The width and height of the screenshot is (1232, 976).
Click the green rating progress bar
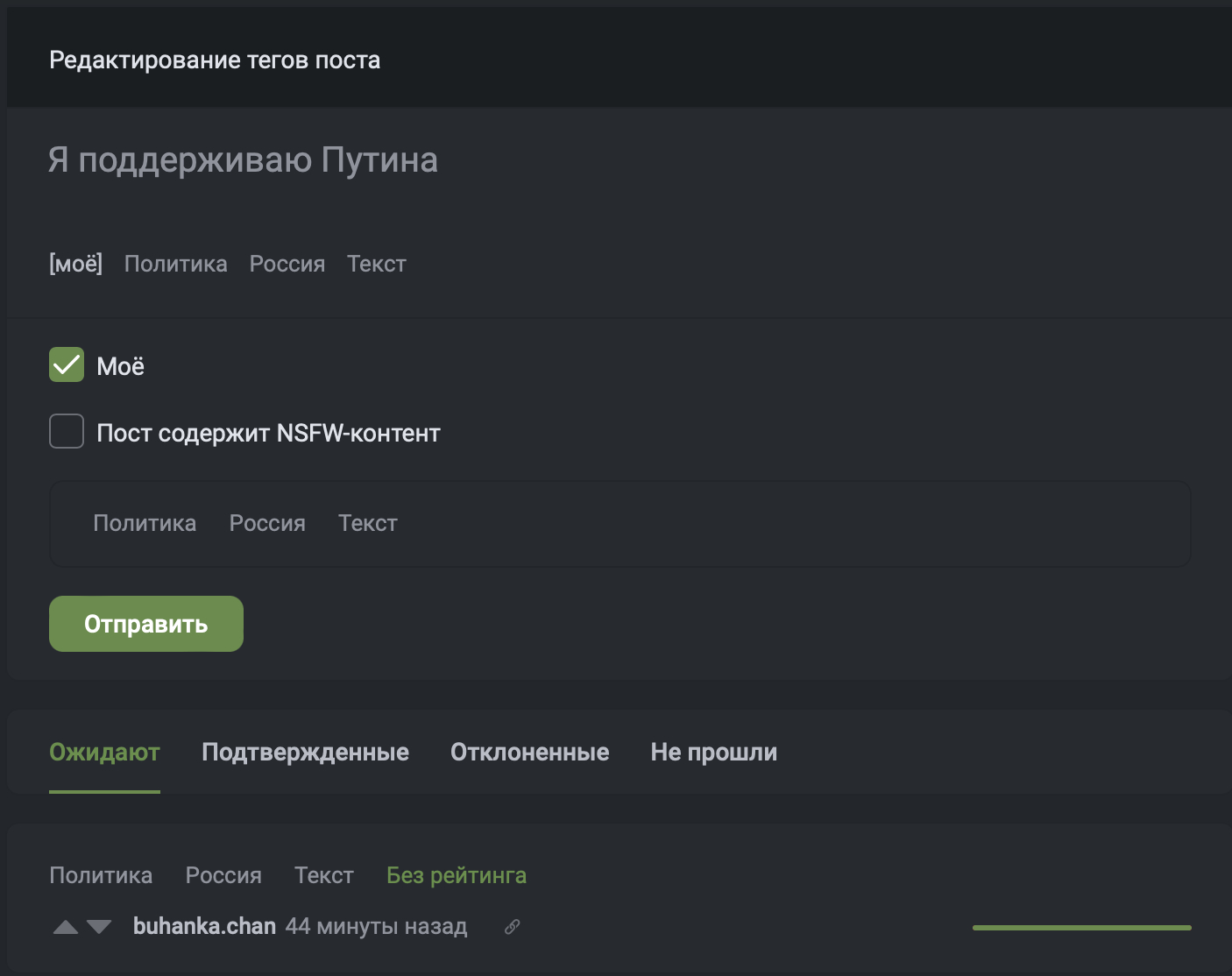tap(1081, 927)
